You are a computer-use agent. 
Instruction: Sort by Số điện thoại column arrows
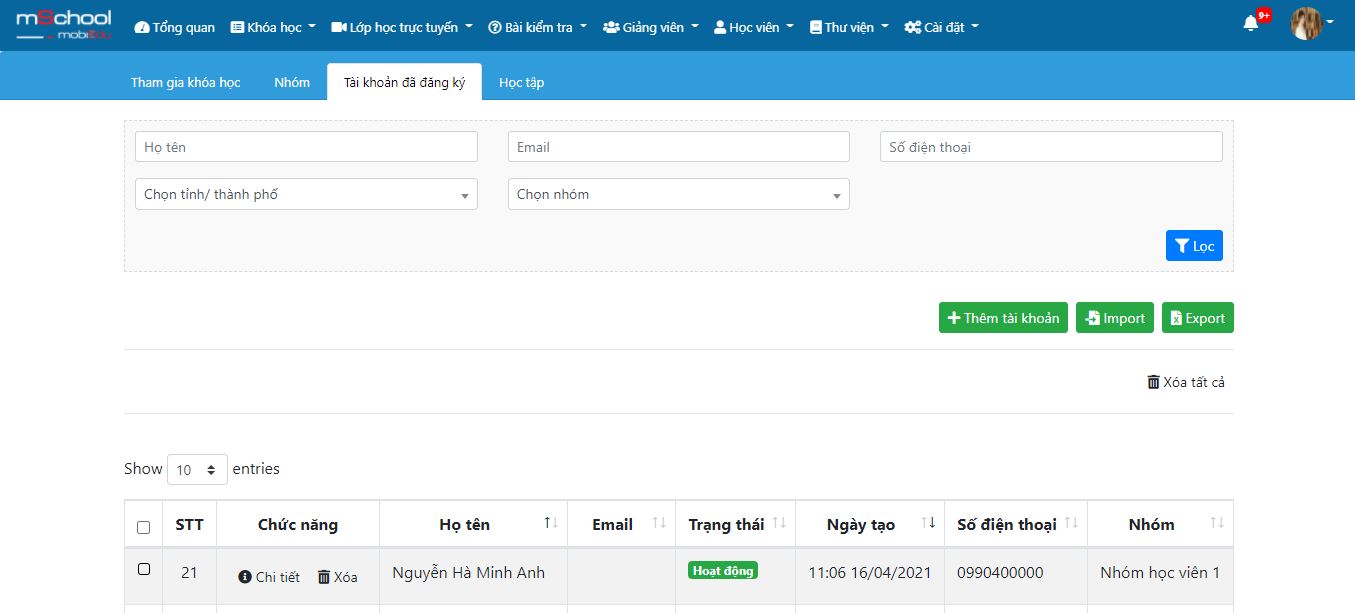pyautogui.click(x=1071, y=523)
